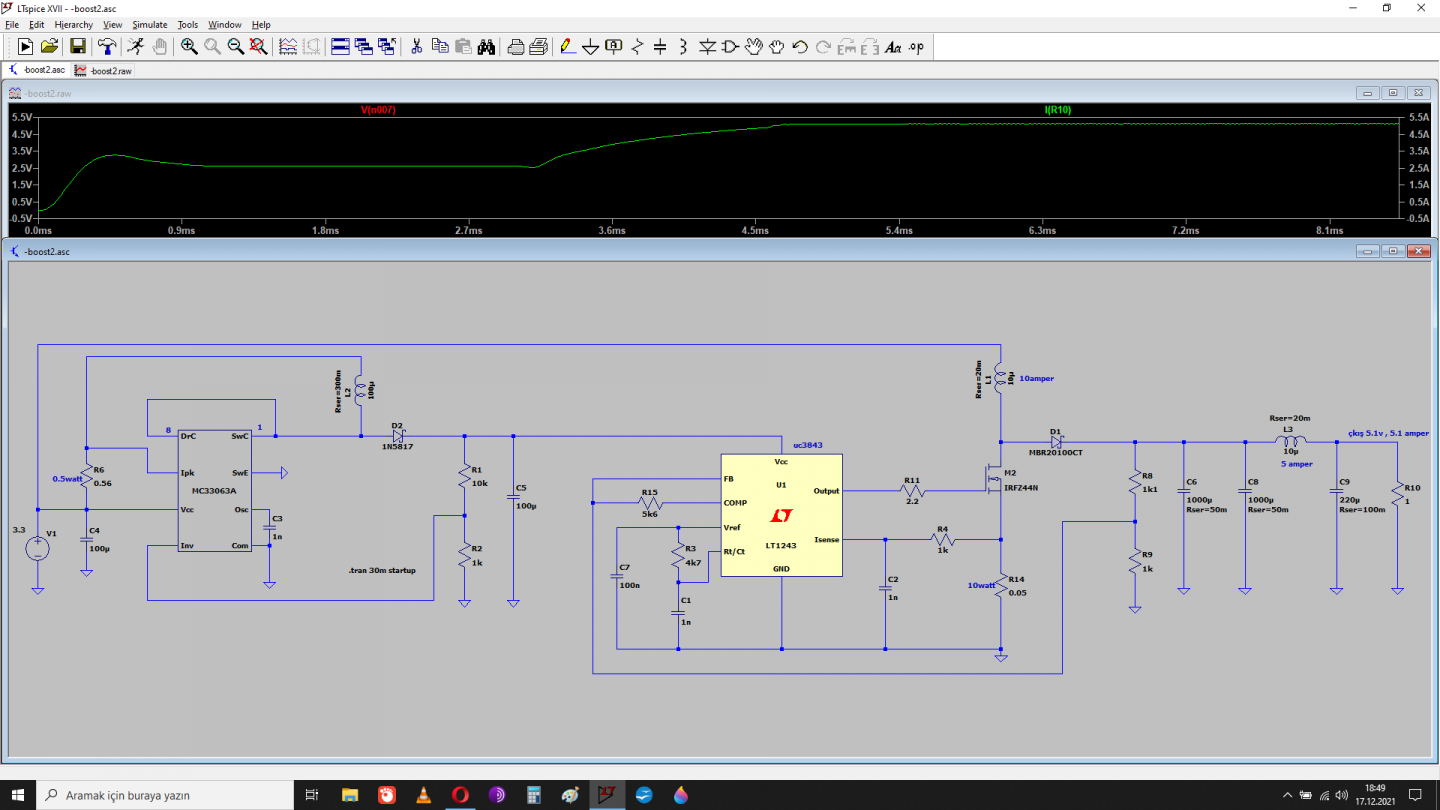Open the Hierarchy menu
The image size is (1440, 810).
pyautogui.click(x=74, y=24)
